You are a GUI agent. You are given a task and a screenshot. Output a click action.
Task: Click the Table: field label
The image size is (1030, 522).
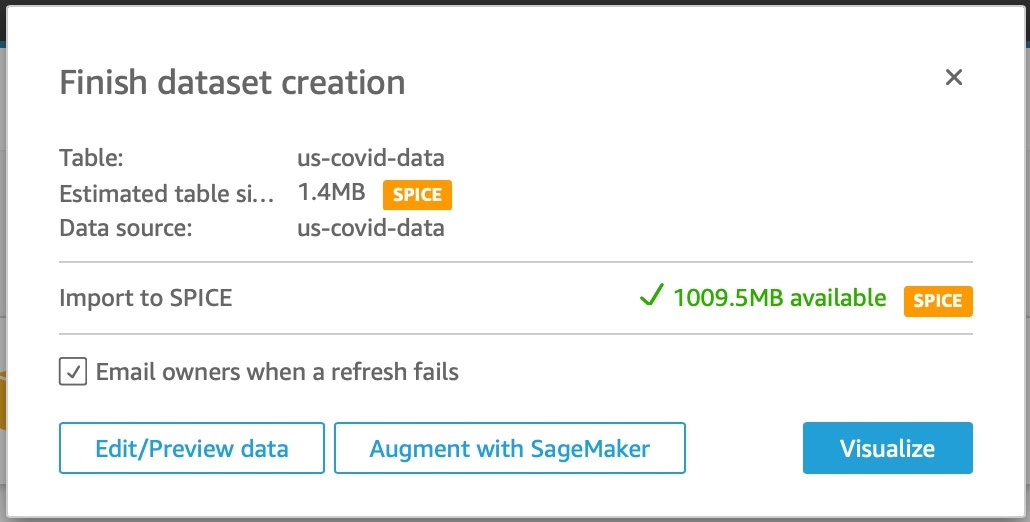tap(91, 158)
